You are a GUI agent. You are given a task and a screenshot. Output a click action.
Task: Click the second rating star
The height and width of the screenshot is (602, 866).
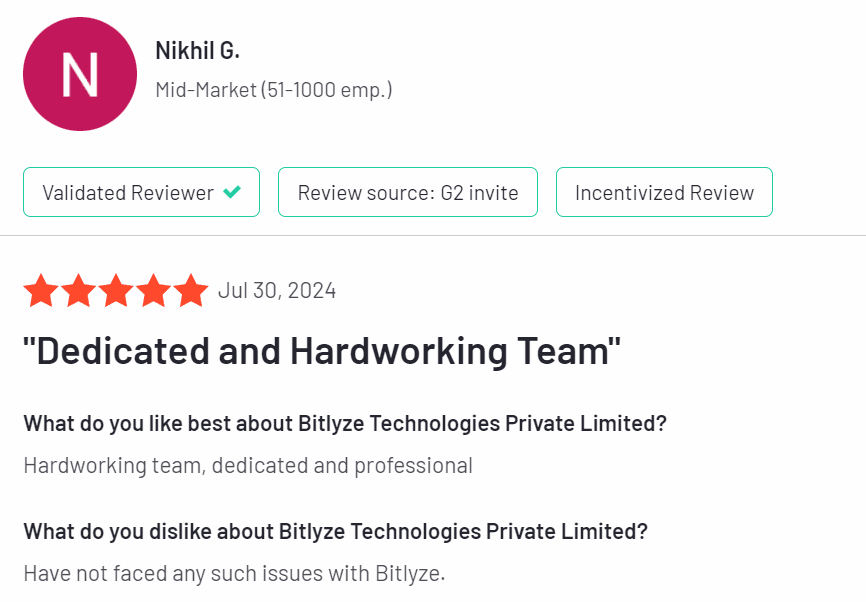click(79, 291)
